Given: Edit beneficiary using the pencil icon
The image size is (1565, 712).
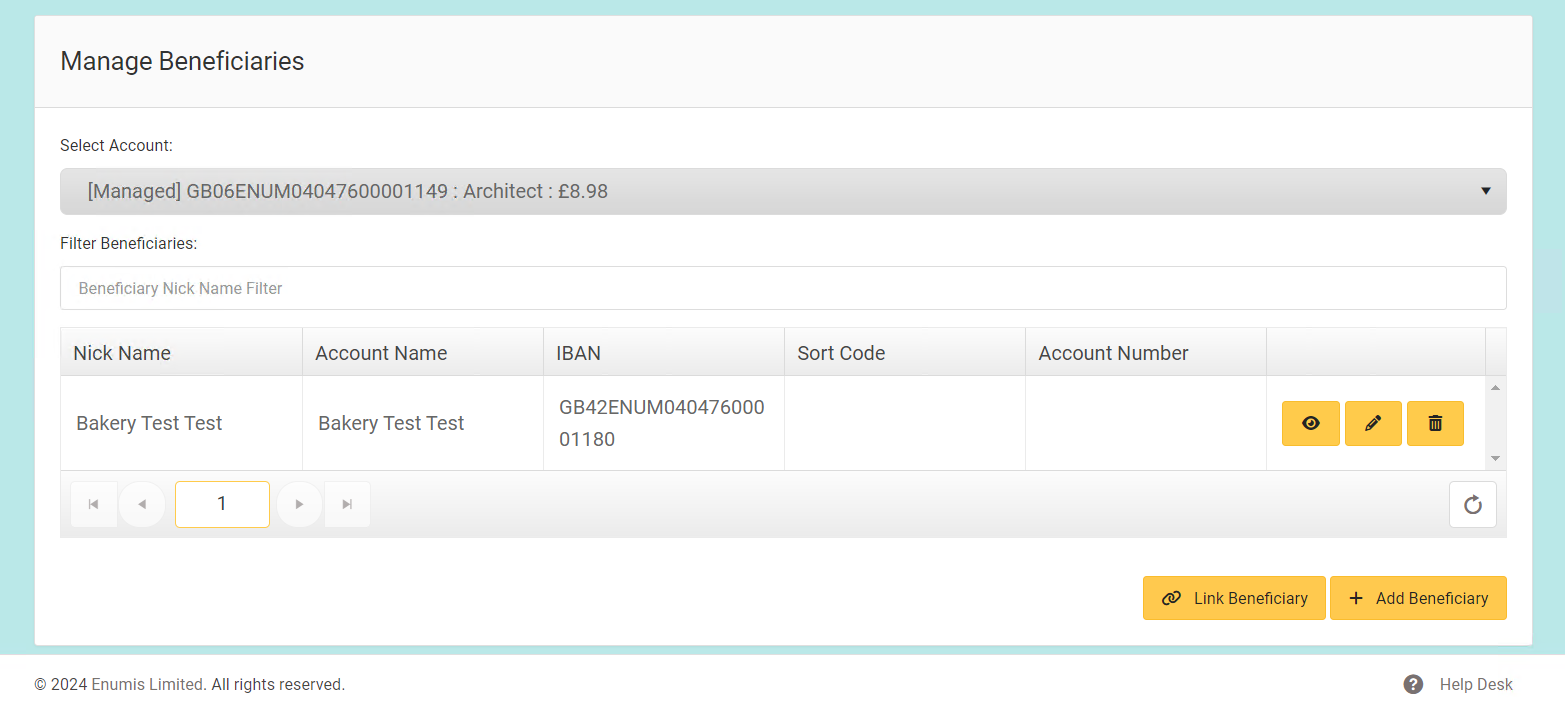Looking at the screenshot, I should pos(1373,423).
